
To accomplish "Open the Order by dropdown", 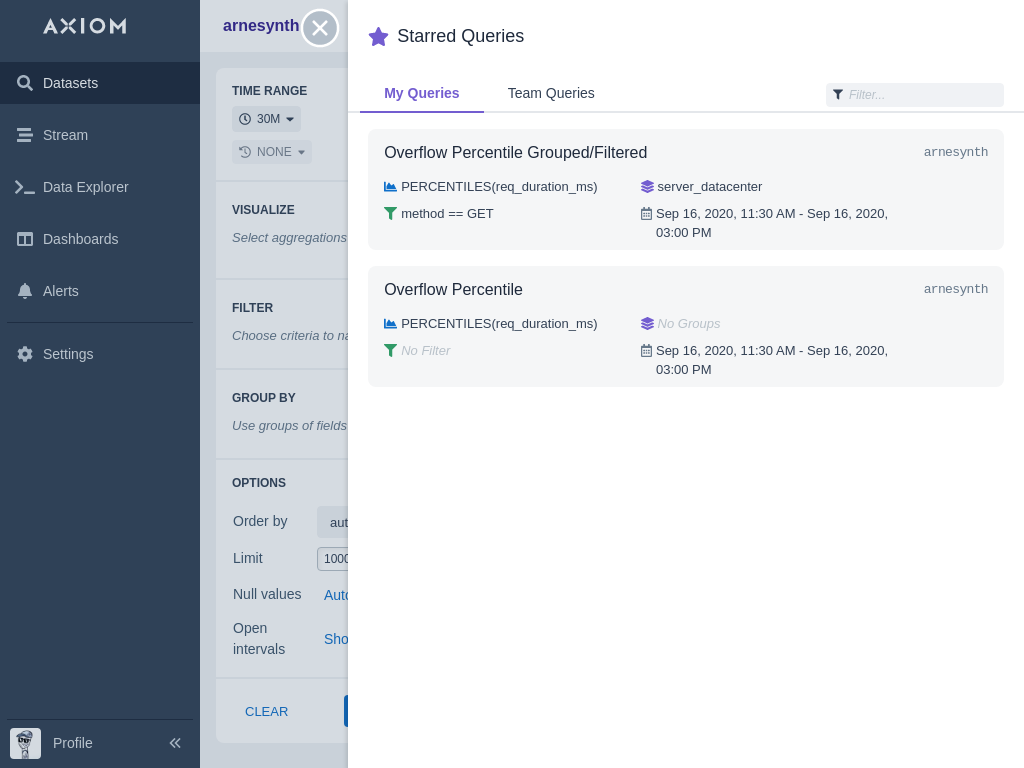I will pyautogui.click(x=333, y=522).
